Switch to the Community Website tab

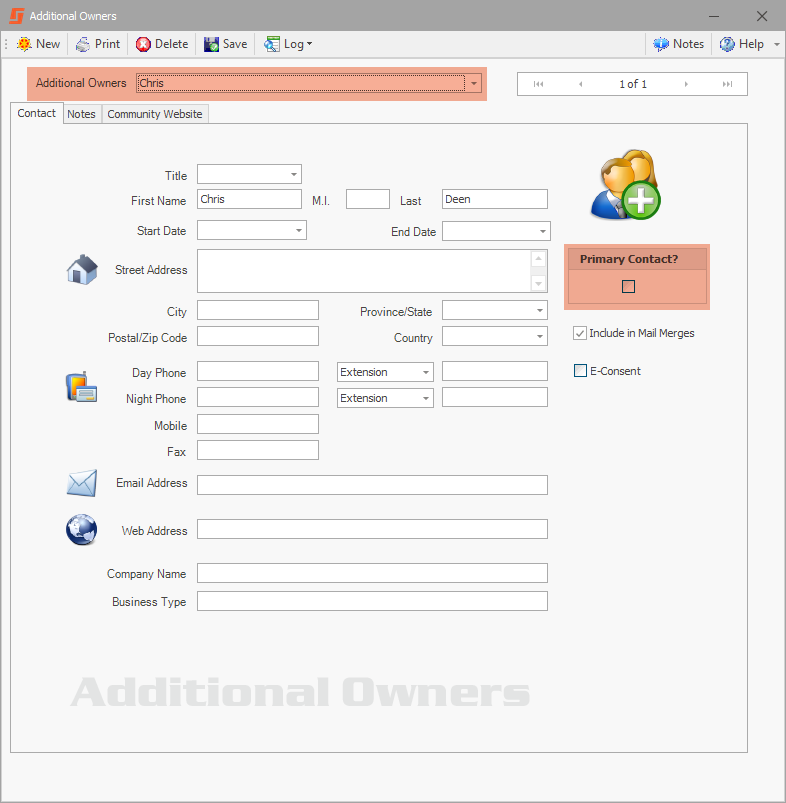coord(155,114)
